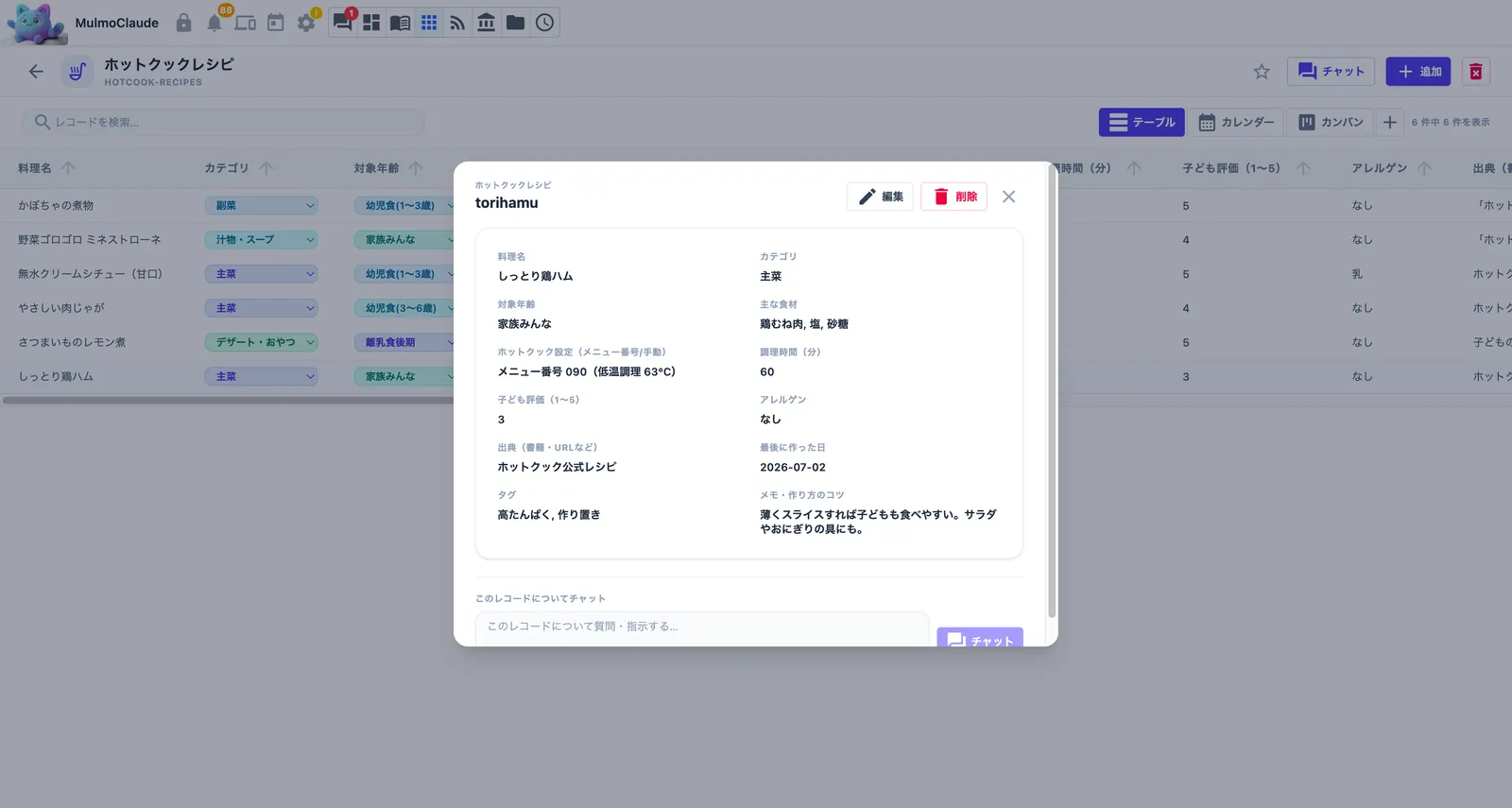Click the 乳 allergen cell
Screen dimensions: 1512x808
[x=1357, y=274]
